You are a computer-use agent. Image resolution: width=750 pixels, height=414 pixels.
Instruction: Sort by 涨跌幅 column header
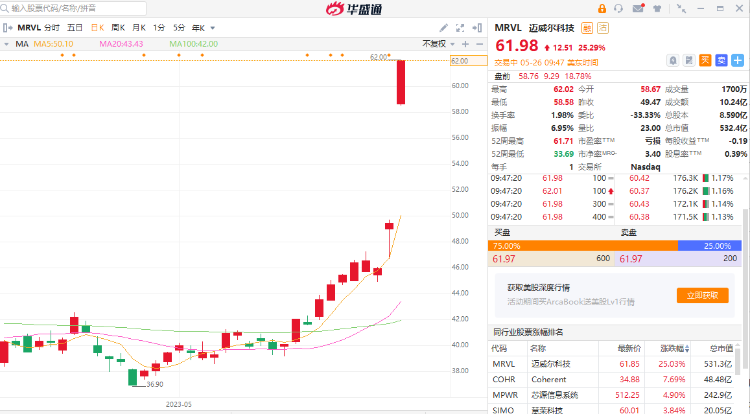[674, 349]
